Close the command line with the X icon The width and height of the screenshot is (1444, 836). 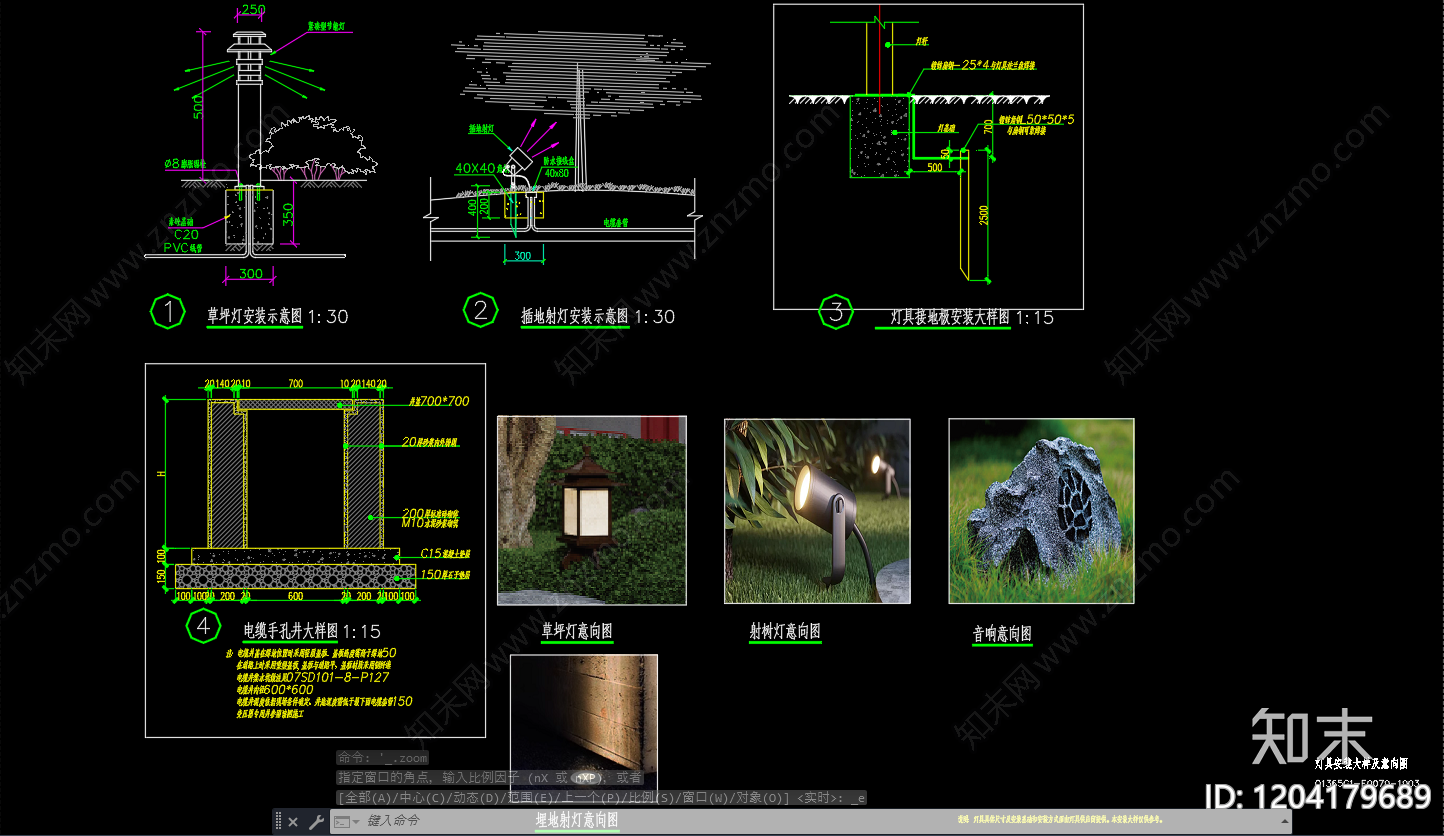tap(293, 822)
